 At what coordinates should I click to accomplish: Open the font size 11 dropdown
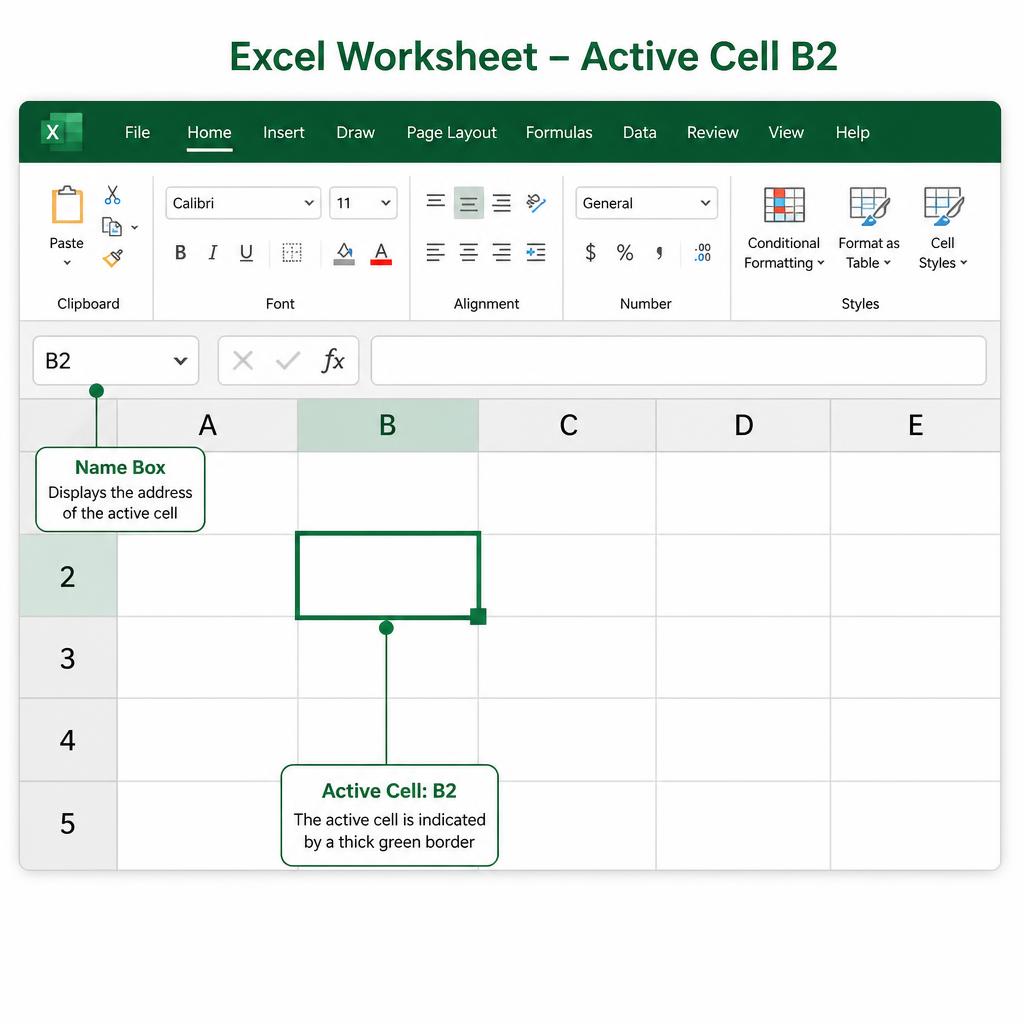pos(363,203)
